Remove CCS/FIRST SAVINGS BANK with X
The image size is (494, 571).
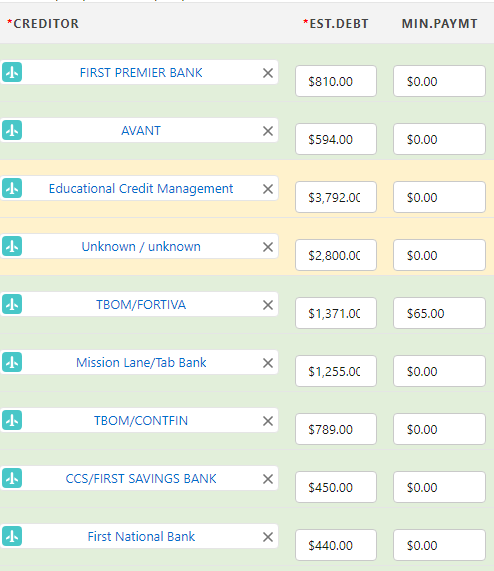click(x=268, y=479)
